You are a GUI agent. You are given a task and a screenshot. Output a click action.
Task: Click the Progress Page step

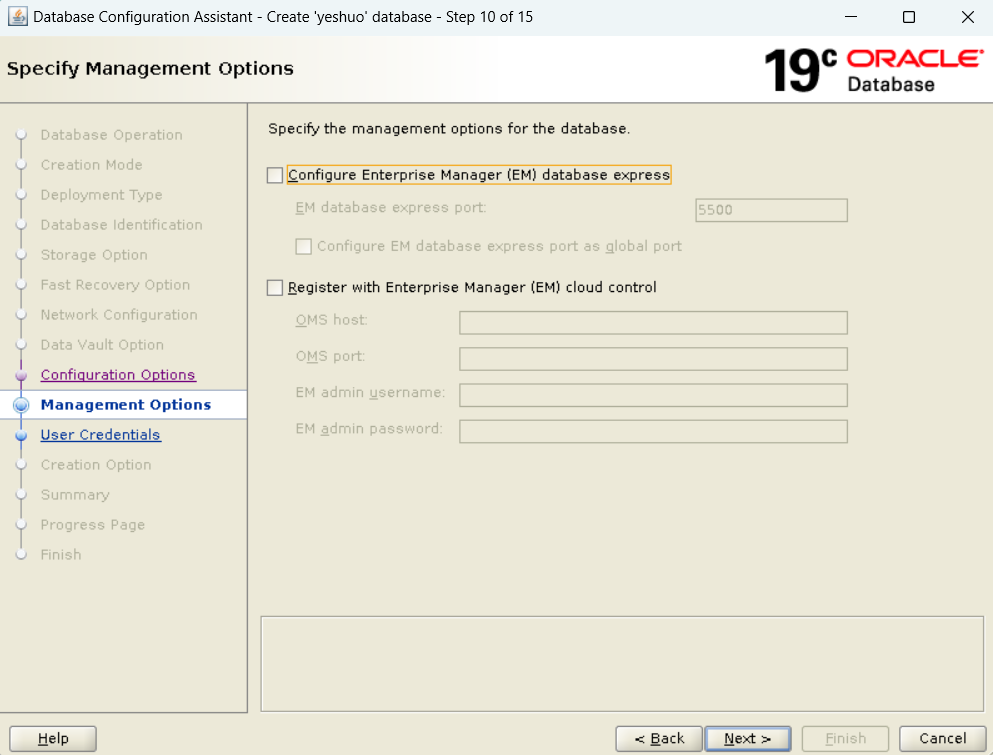point(92,525)
